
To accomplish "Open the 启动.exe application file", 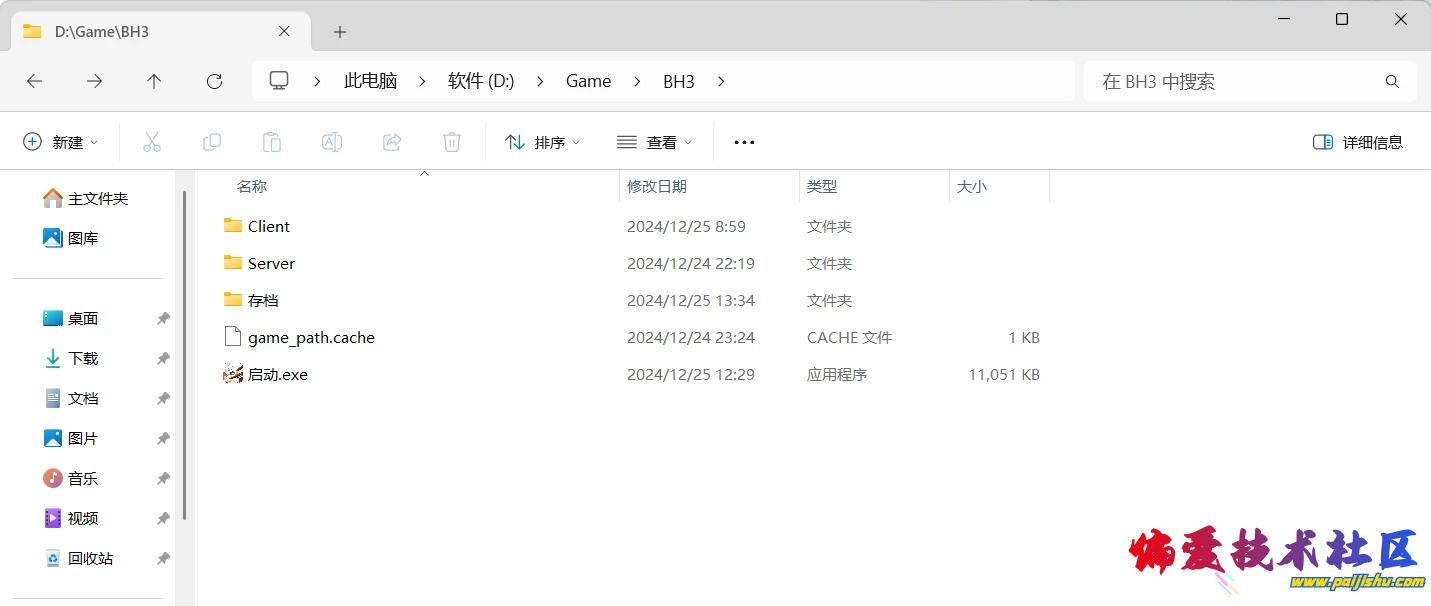I will (277, 375).
